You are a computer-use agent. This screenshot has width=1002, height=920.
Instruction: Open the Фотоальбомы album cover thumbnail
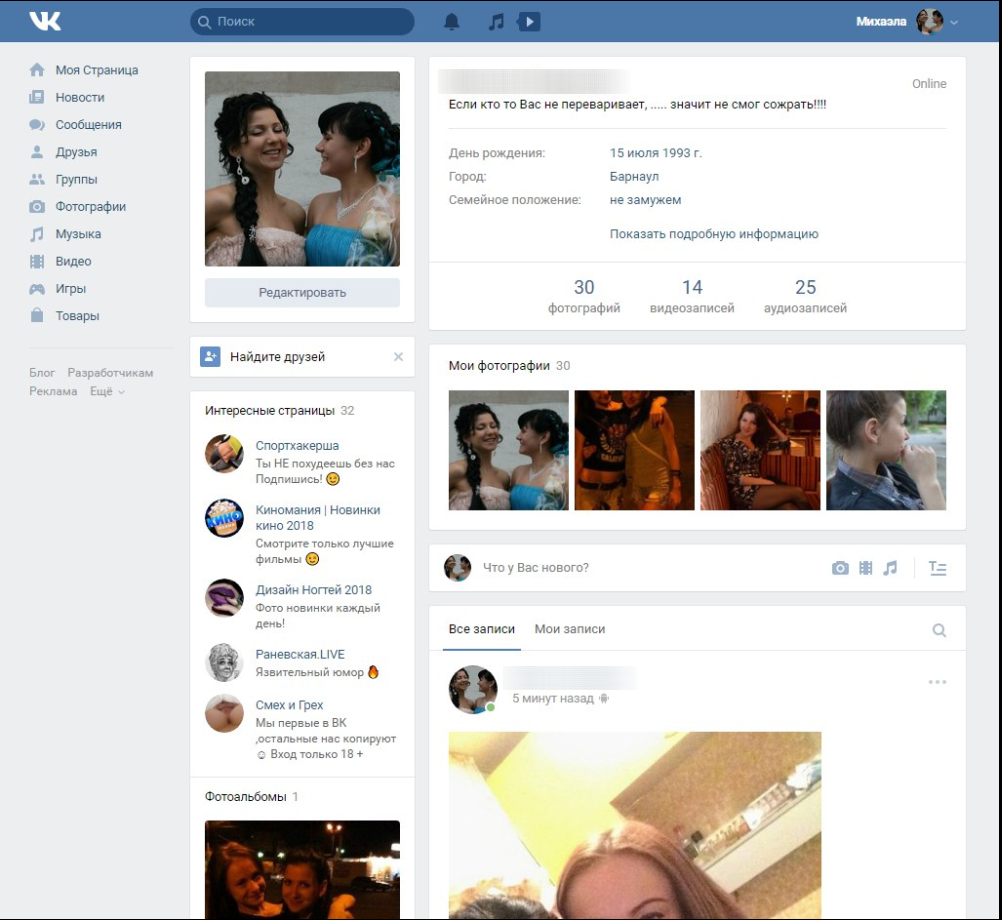pos(302,870)
